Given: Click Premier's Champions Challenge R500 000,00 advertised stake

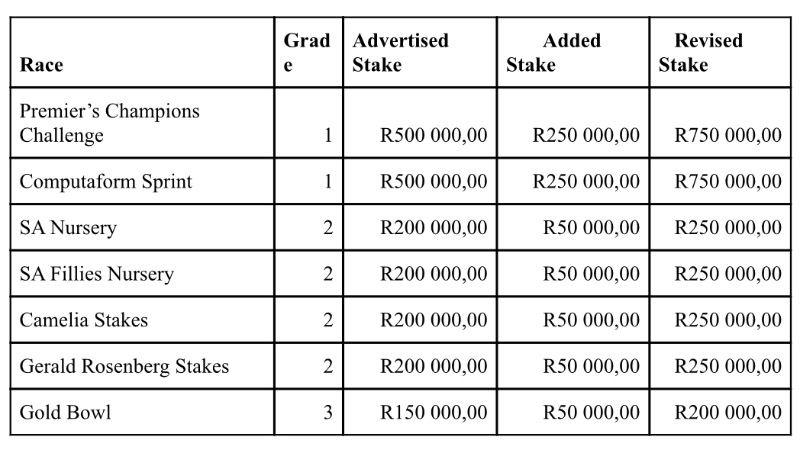Looking at the screenshot, I should pos(434,135).
